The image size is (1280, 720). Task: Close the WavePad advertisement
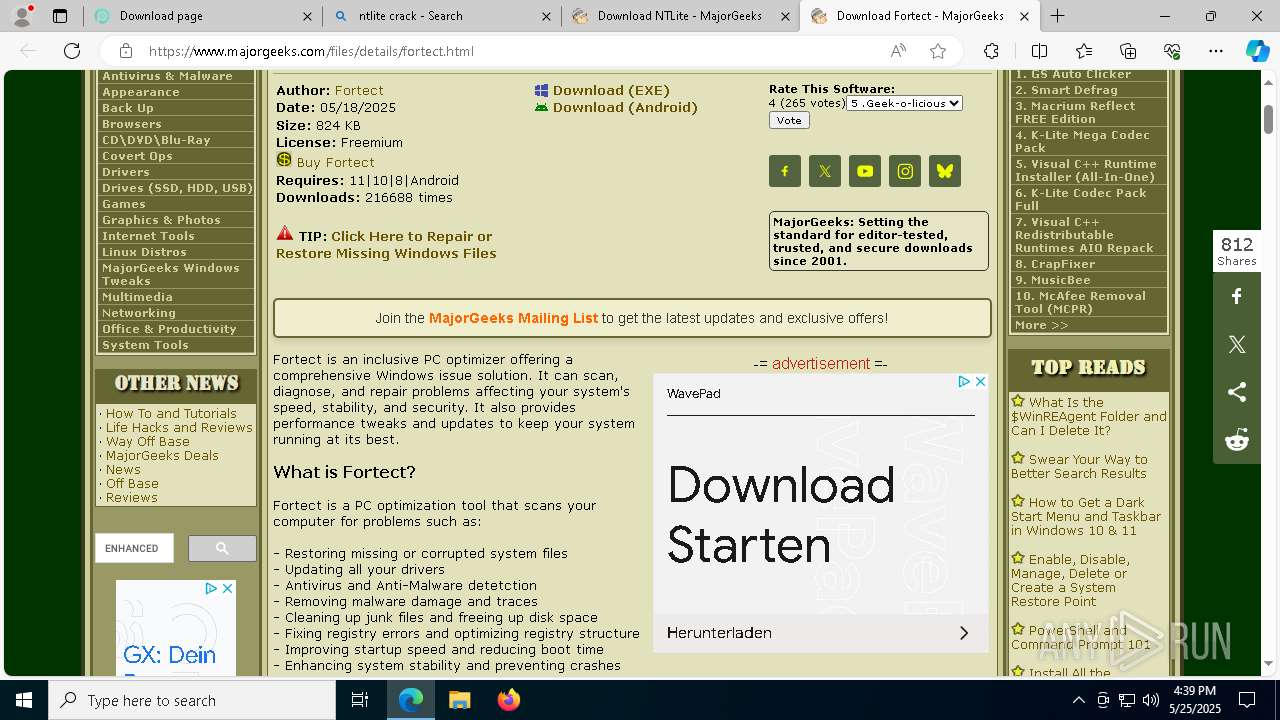coord(980,382)
